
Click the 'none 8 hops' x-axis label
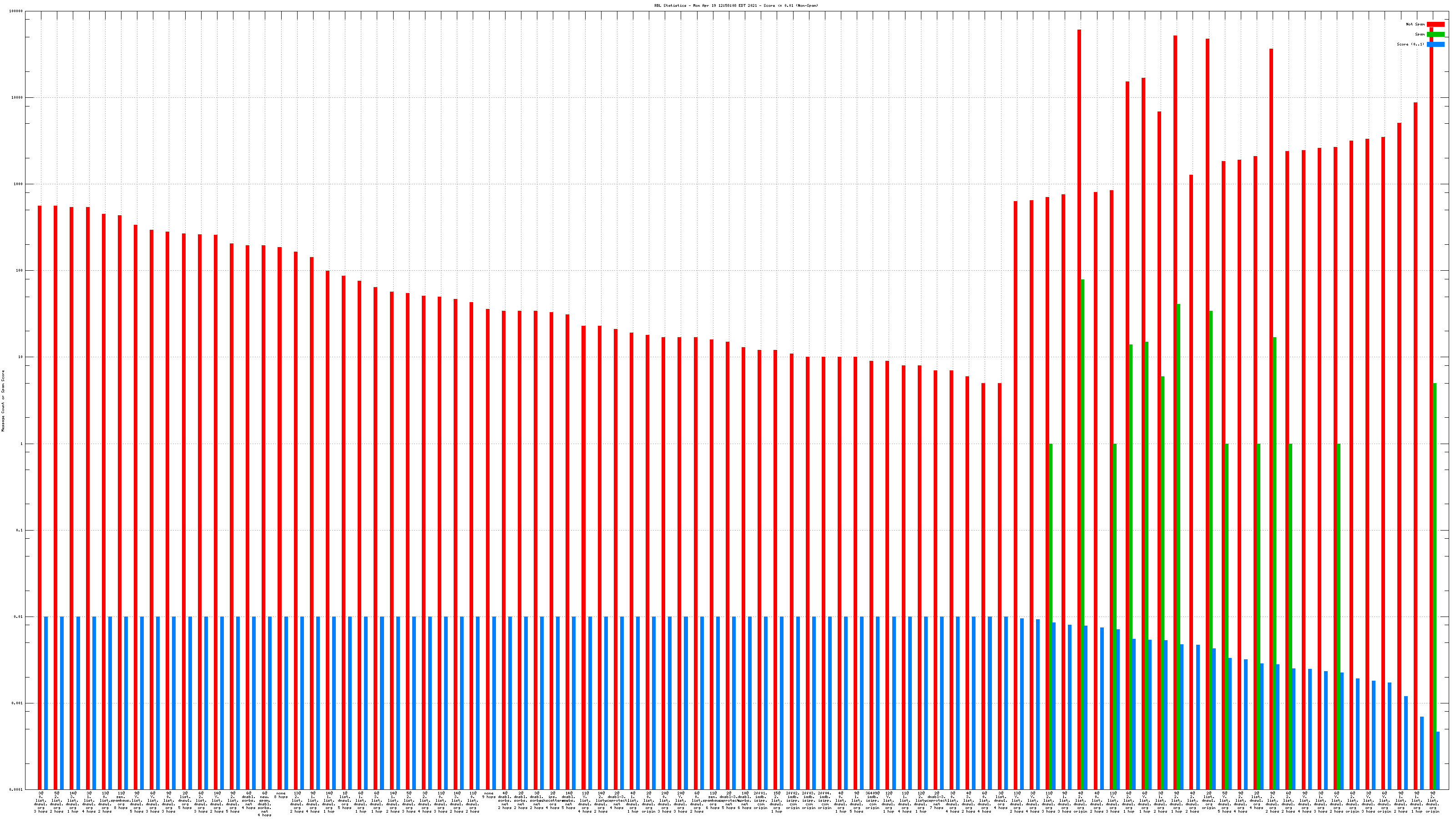click(281, 795)
